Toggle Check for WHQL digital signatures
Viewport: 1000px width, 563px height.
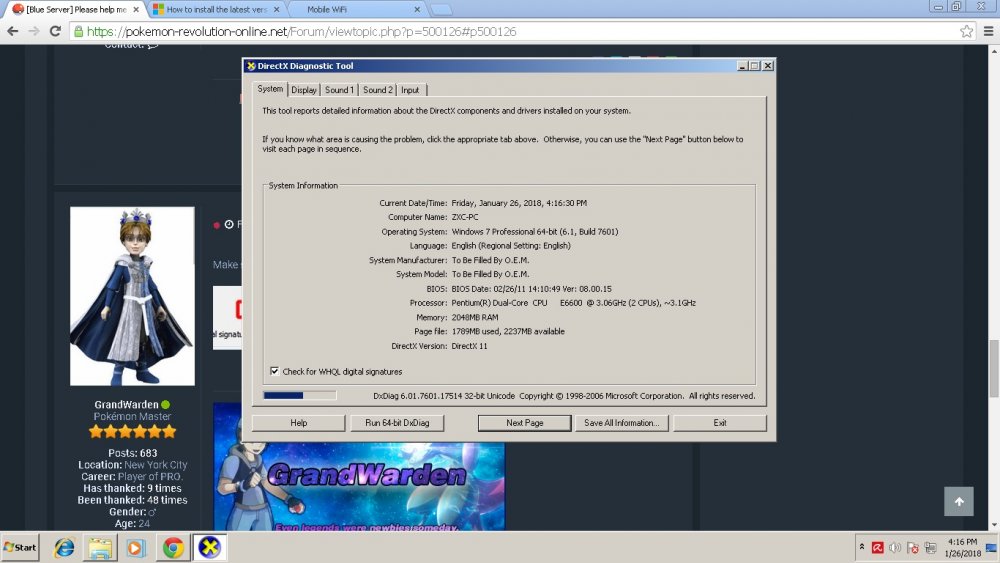click(275, 371)
